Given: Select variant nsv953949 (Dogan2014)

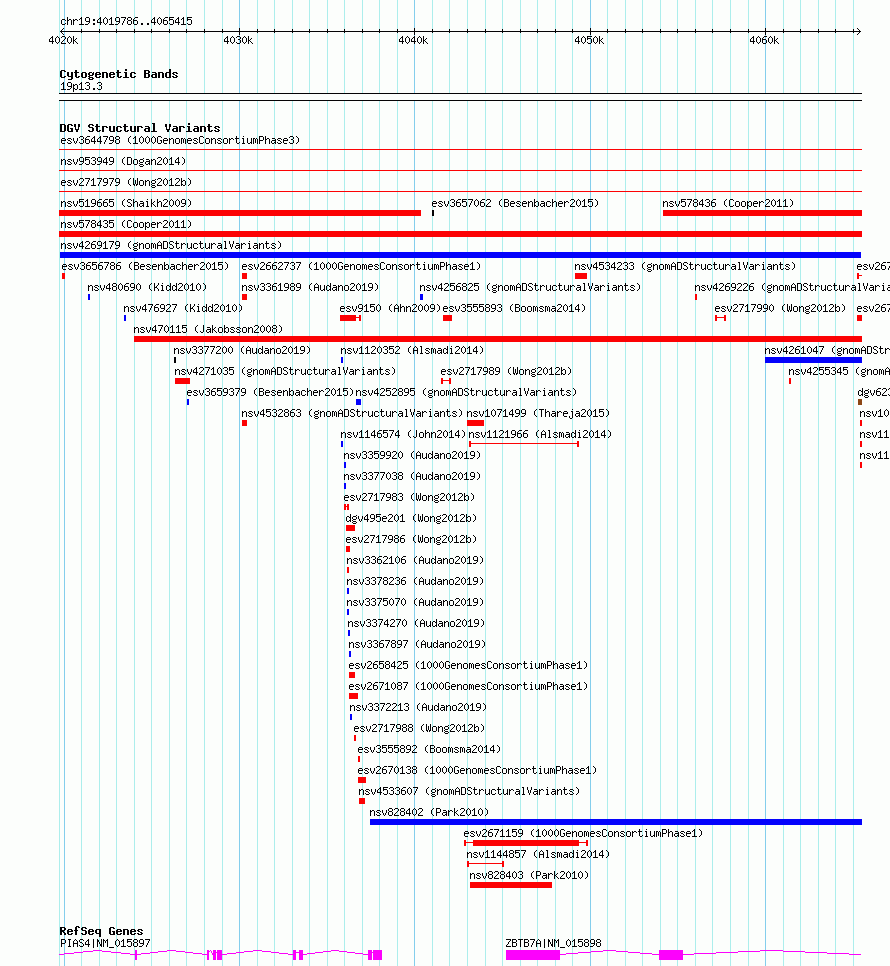Looking at the screenshot, I should tap(123, 161).
